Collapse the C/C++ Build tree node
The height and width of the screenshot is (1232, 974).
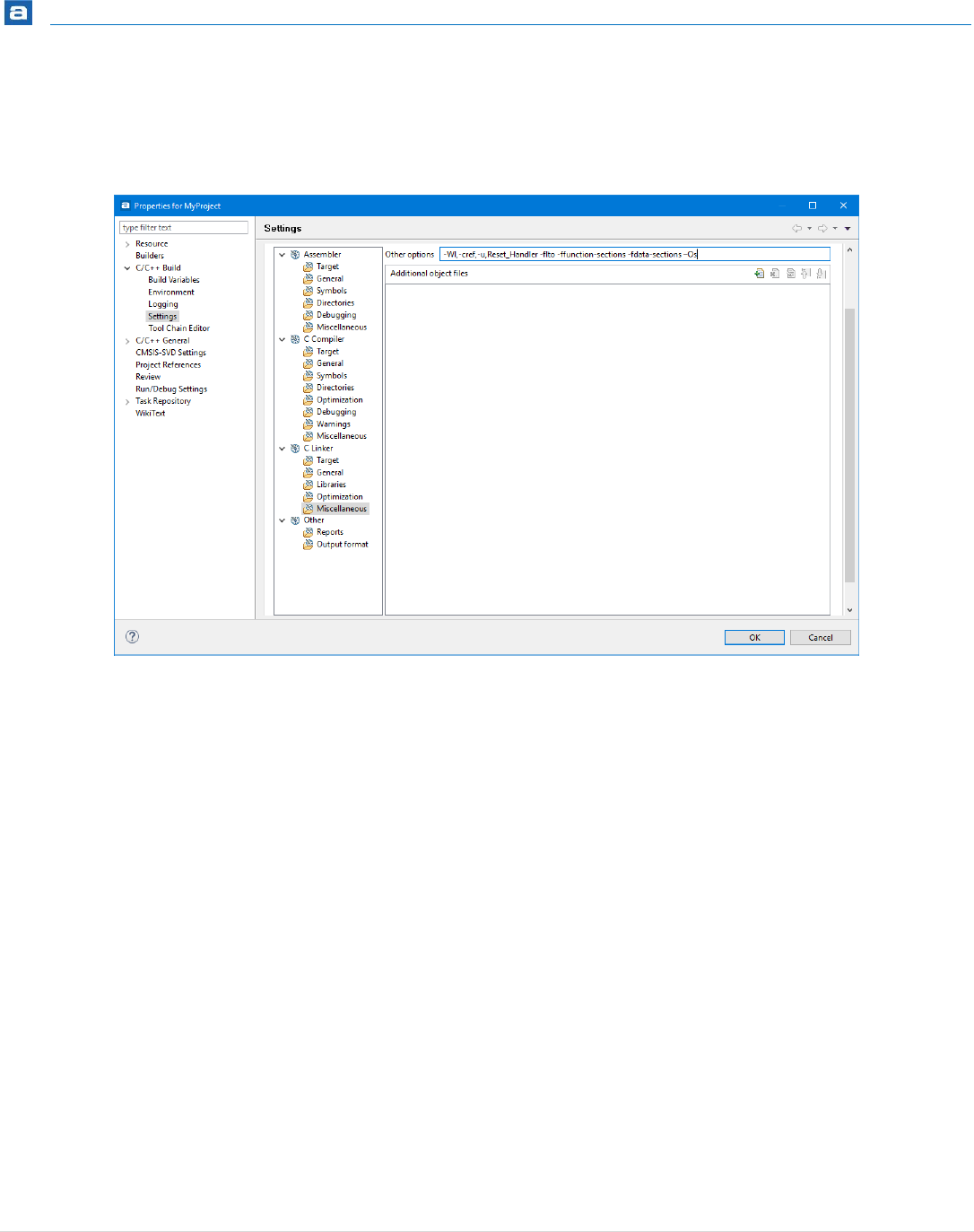tap(127, 268)
